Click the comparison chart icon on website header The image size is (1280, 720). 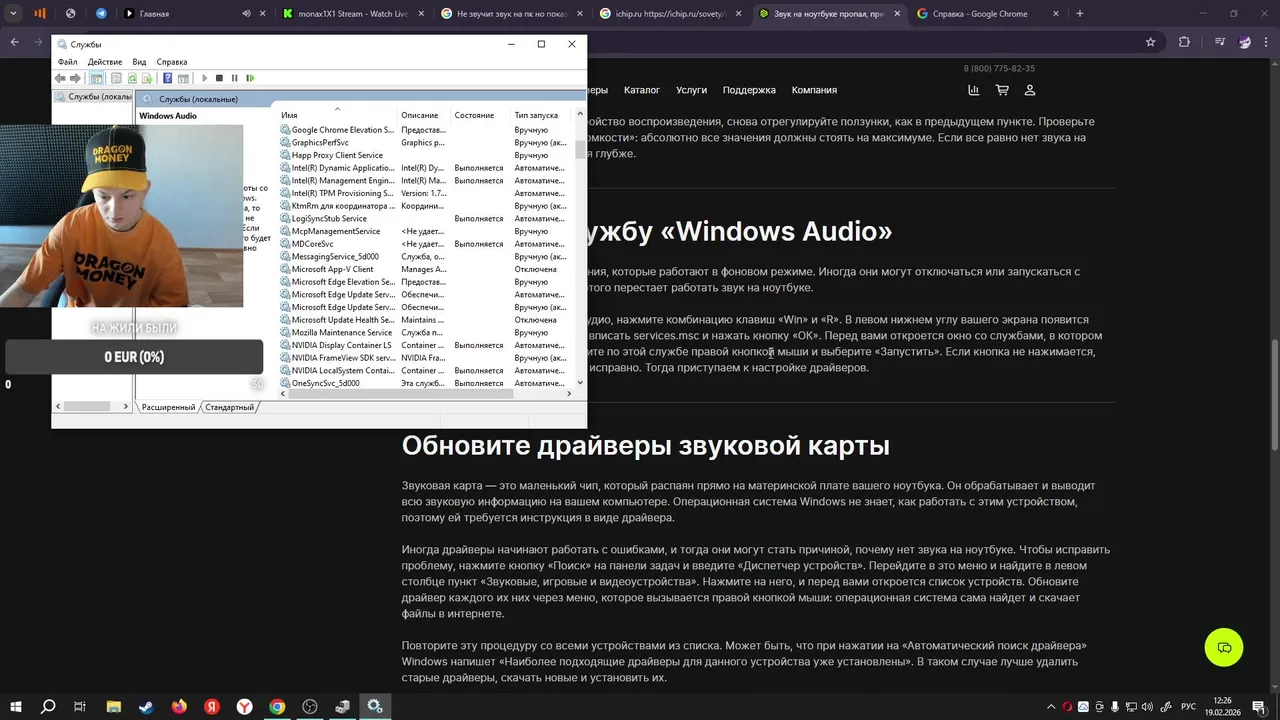click(974, 90)
